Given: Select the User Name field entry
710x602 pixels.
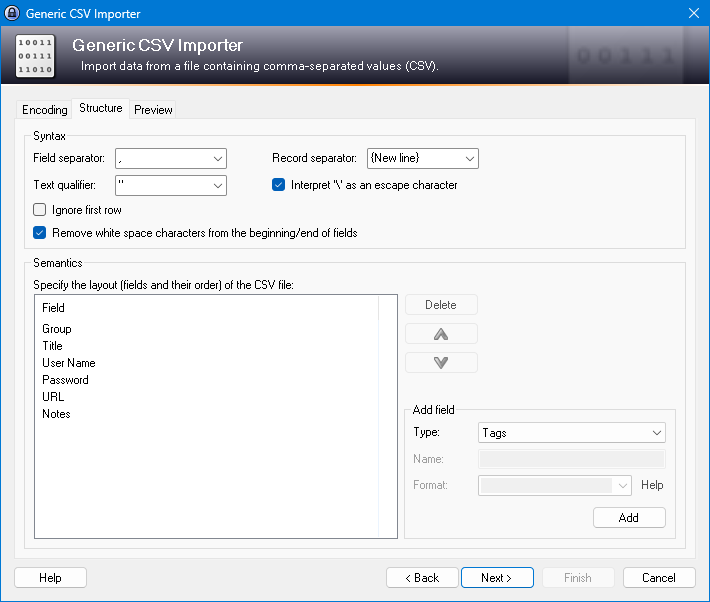Looking at the screenshot, I should 68,363.
